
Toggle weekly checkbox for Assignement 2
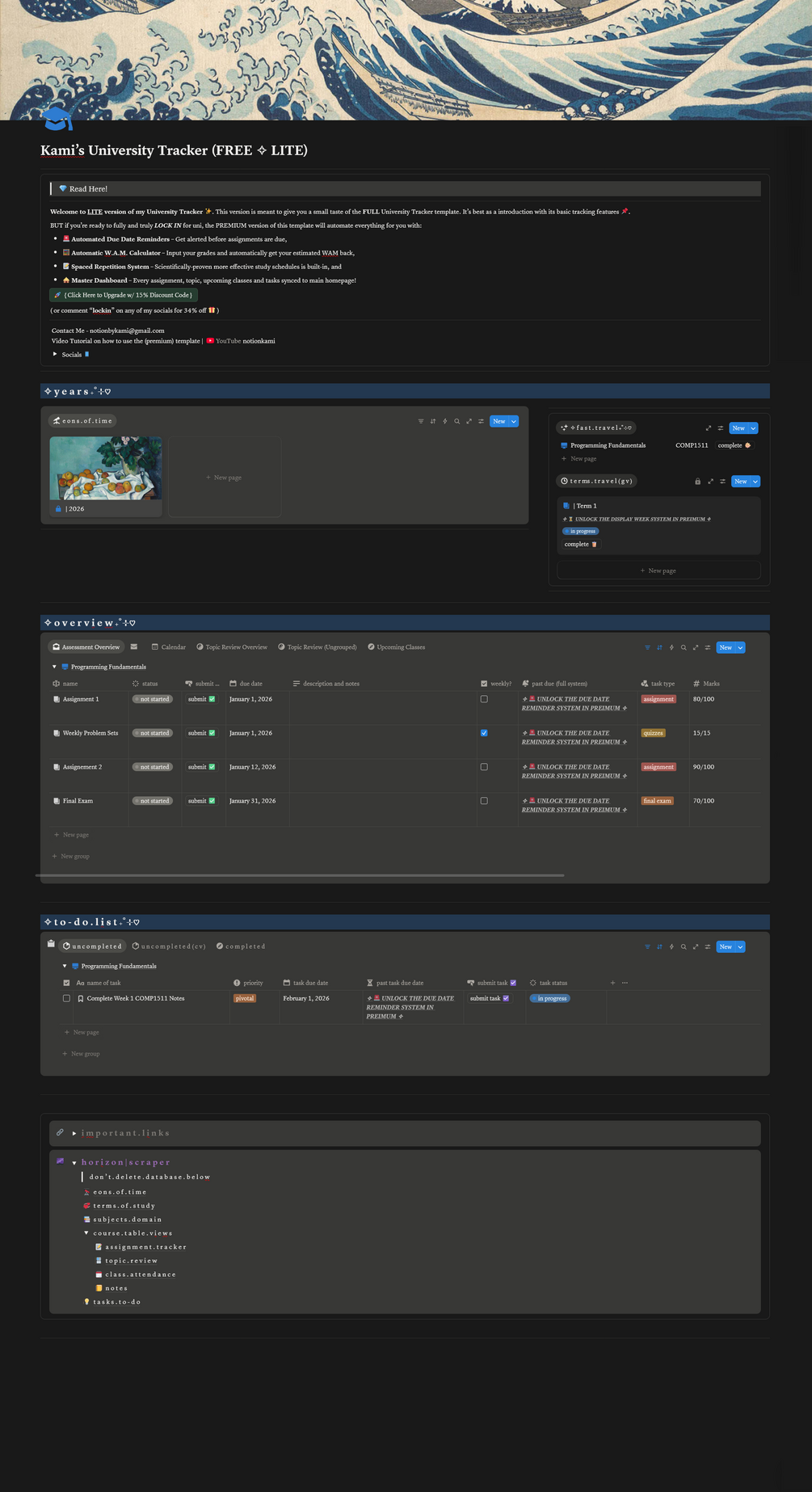click(484, 767)
